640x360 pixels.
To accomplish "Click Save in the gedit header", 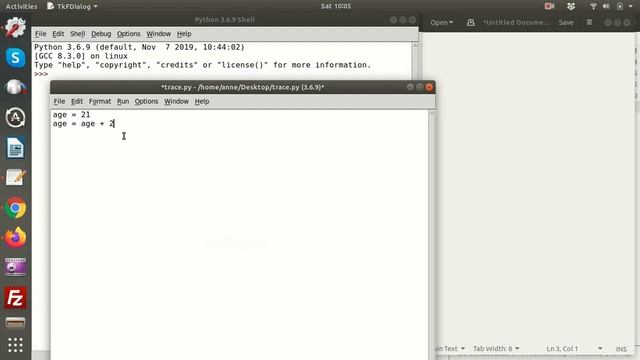I will [x=566, y=22].
